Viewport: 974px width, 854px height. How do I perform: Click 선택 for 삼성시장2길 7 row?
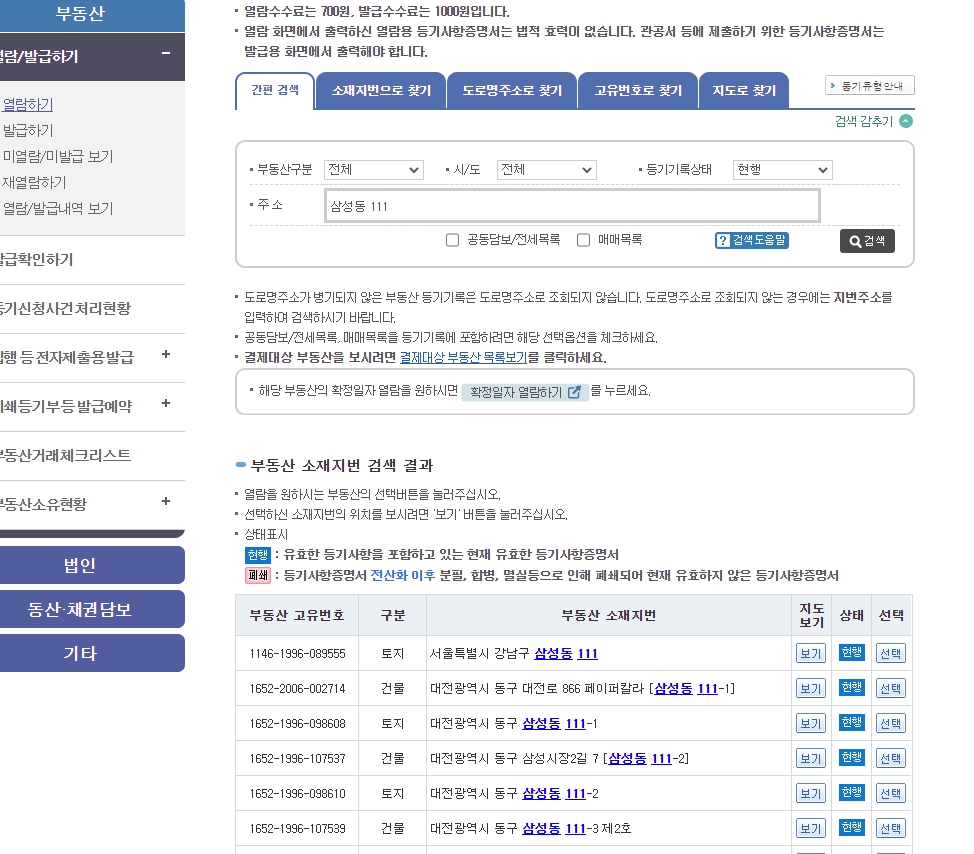(891, 758)
